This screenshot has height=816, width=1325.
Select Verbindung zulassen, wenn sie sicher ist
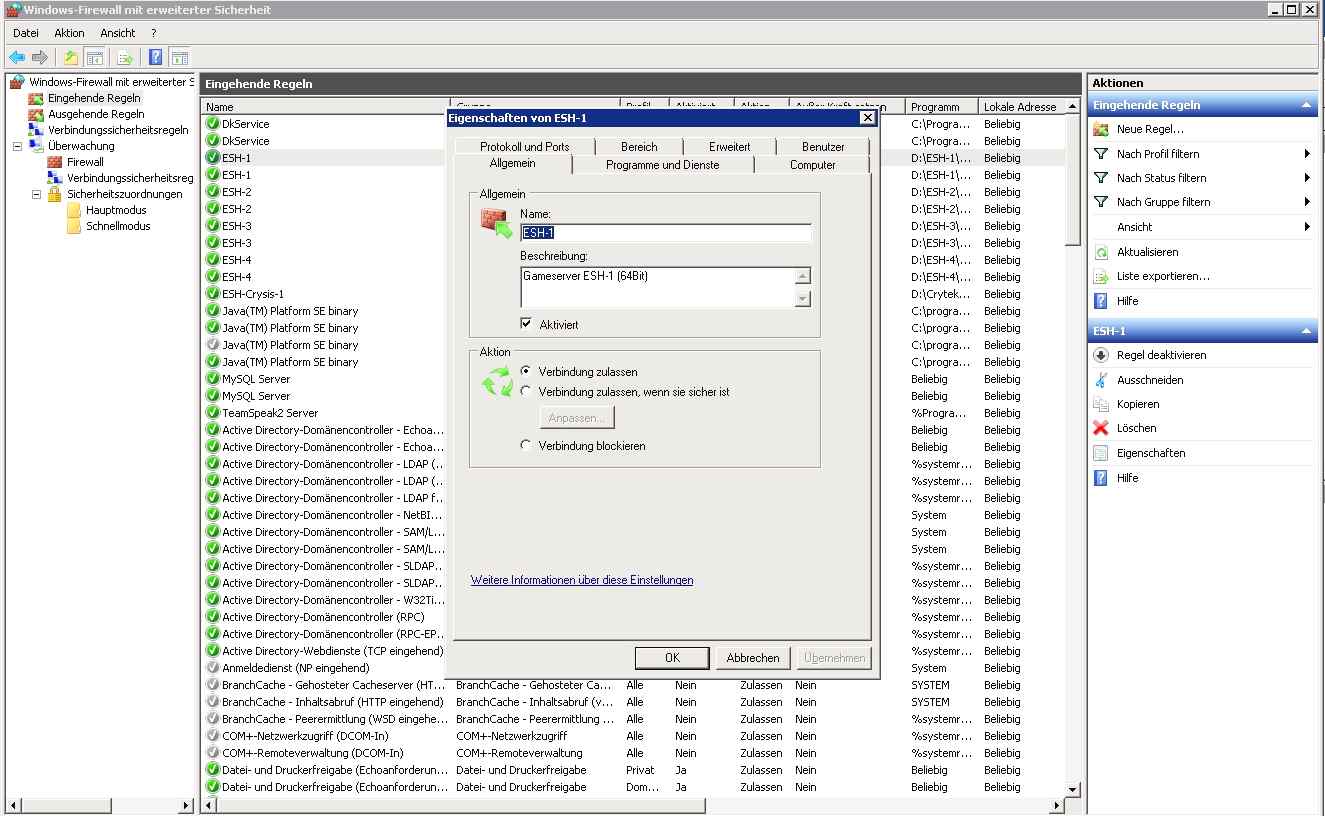point(526,392)
